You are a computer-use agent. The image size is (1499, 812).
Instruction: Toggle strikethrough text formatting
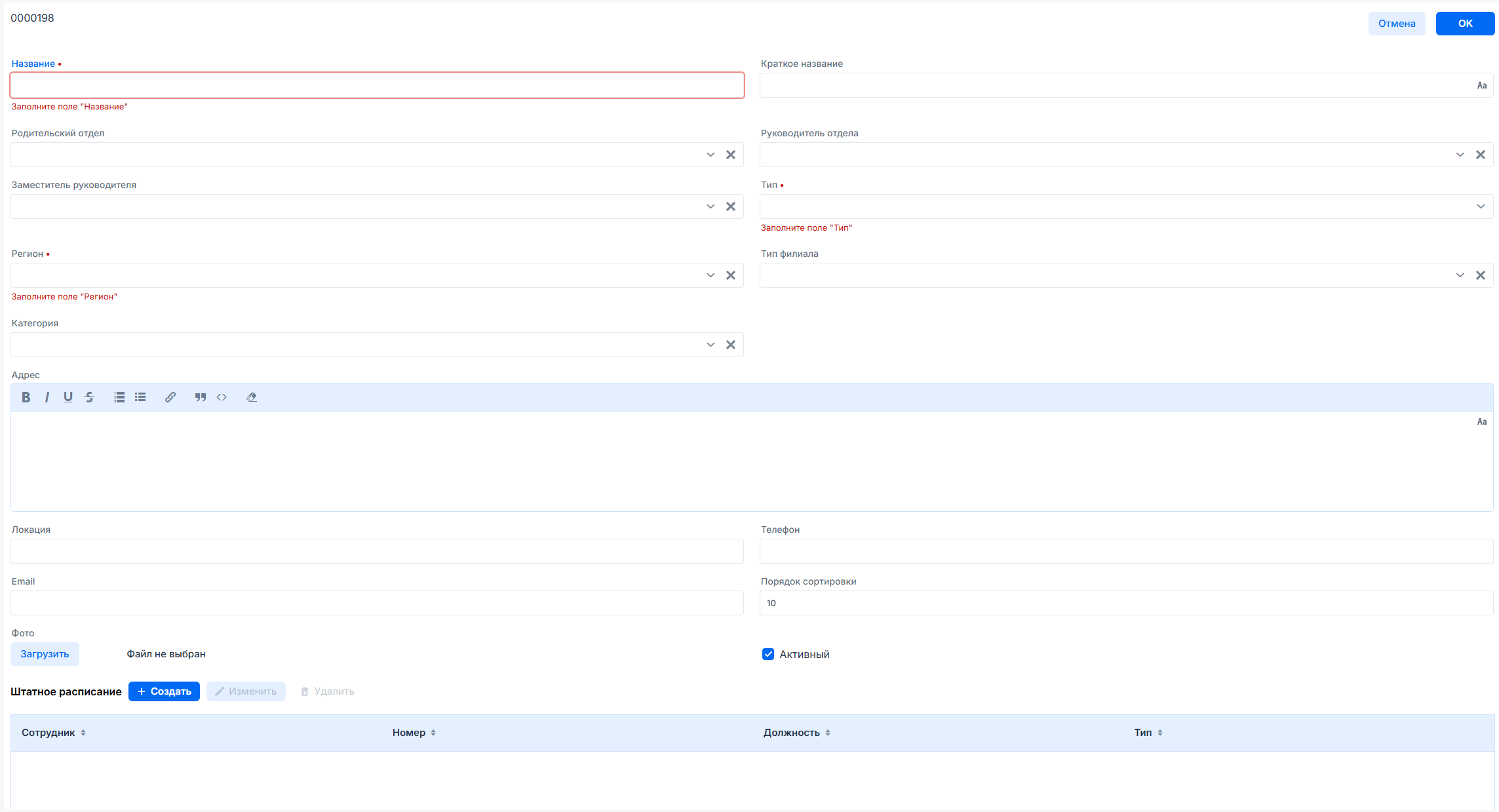90,397
